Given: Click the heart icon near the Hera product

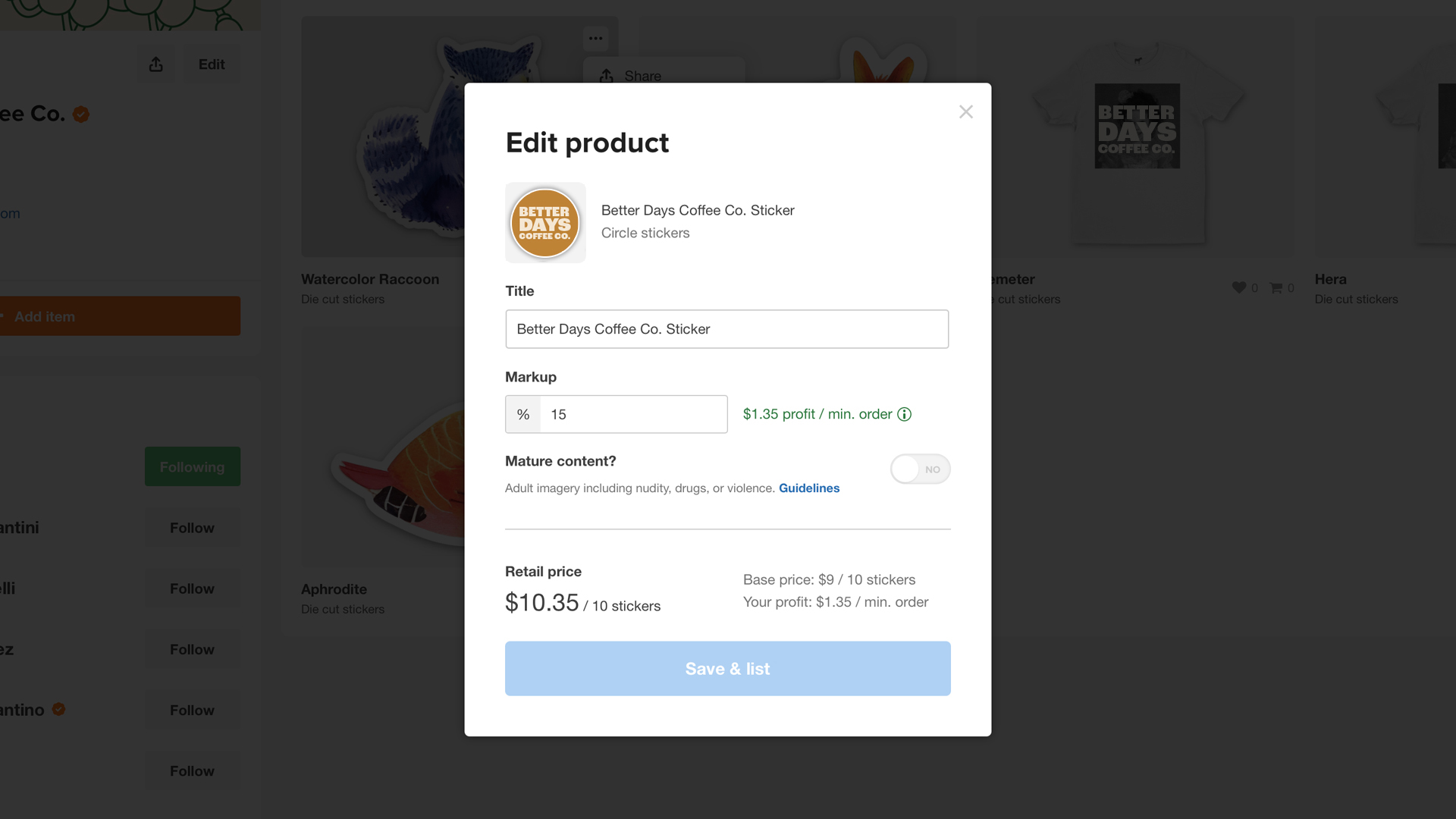Looking at the screenshot, I should point(1238,287).
